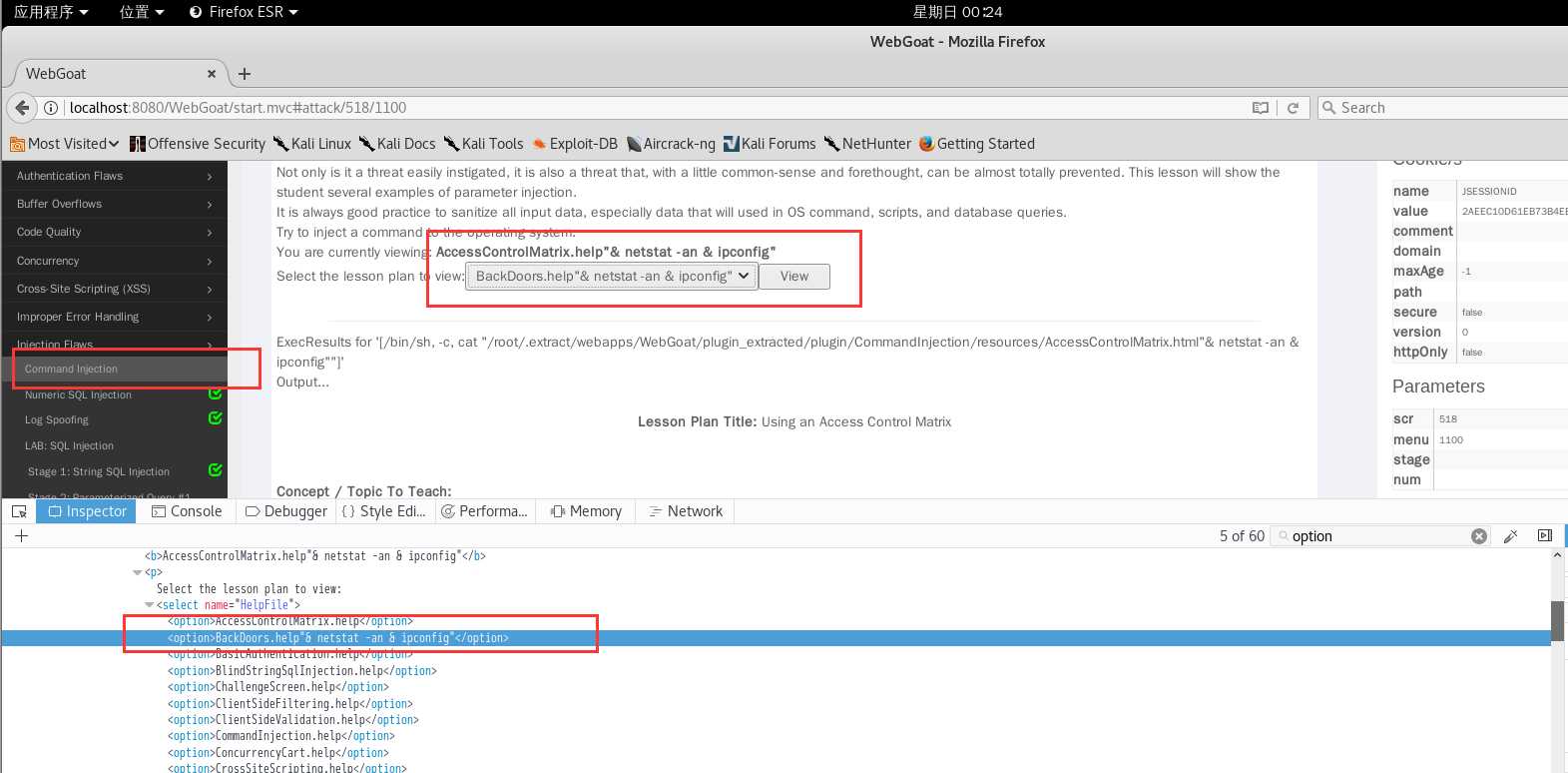Open LAB: SQL Injection lesson

69,446
